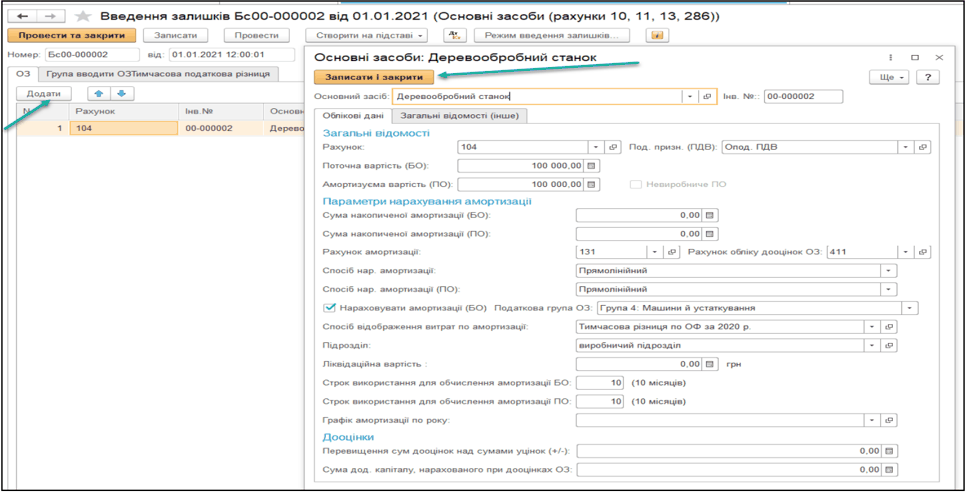This screenshot has height=492, width=965.
Task: Open the Податкова група ОЗ dropdown
Action: pos(909,308)
